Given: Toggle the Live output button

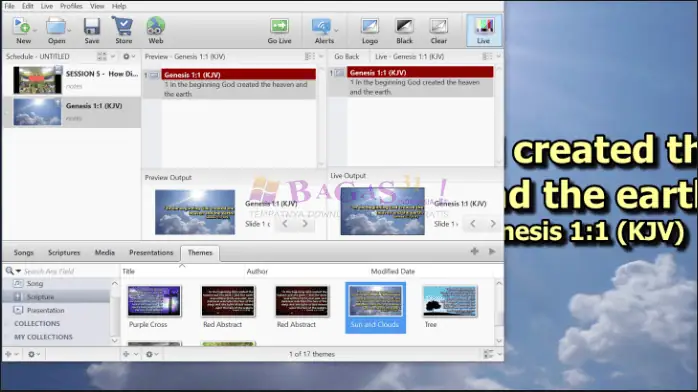Looking at the screenshot, I should [483, 30].
